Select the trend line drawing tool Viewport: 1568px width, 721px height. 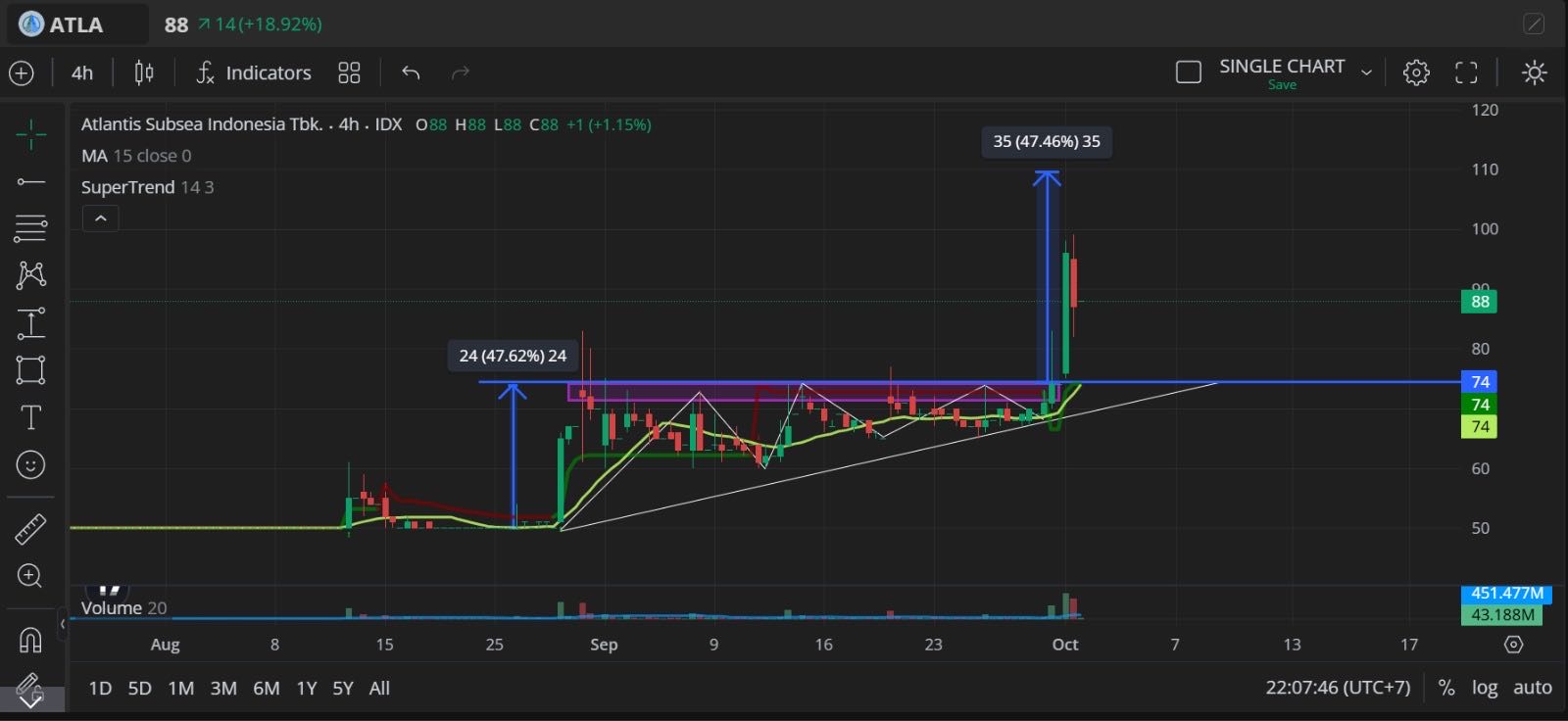(x=30, y=181)
